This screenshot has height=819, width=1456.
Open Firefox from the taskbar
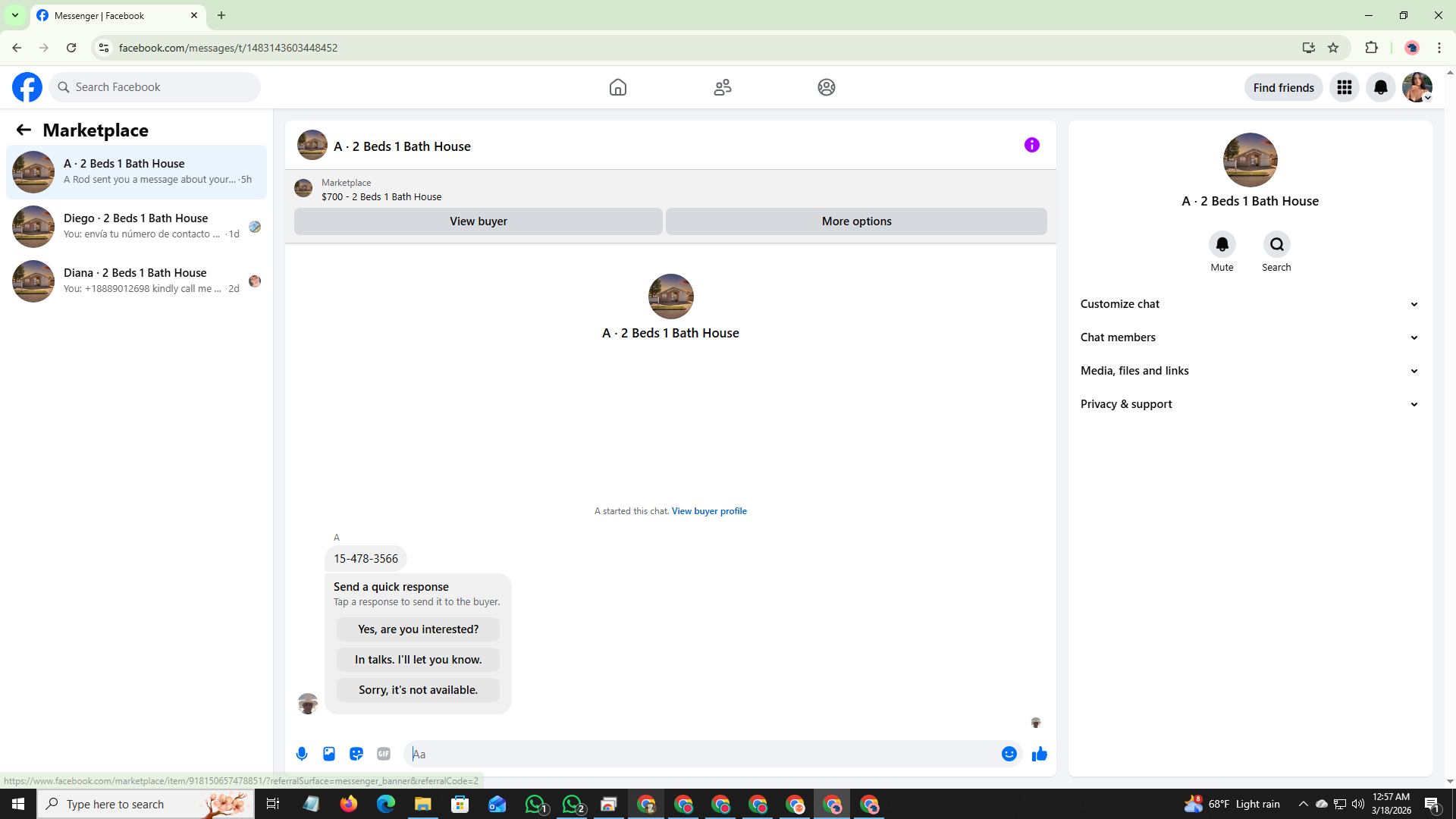[349, 804]
